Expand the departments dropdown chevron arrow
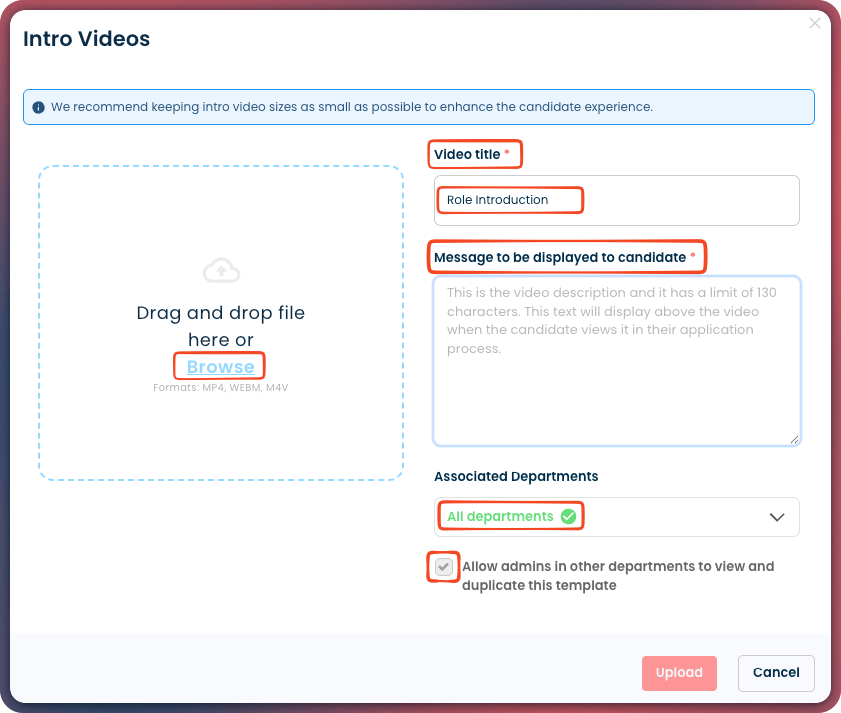Viewport: 841px width, 713px height. click(777, 517)
